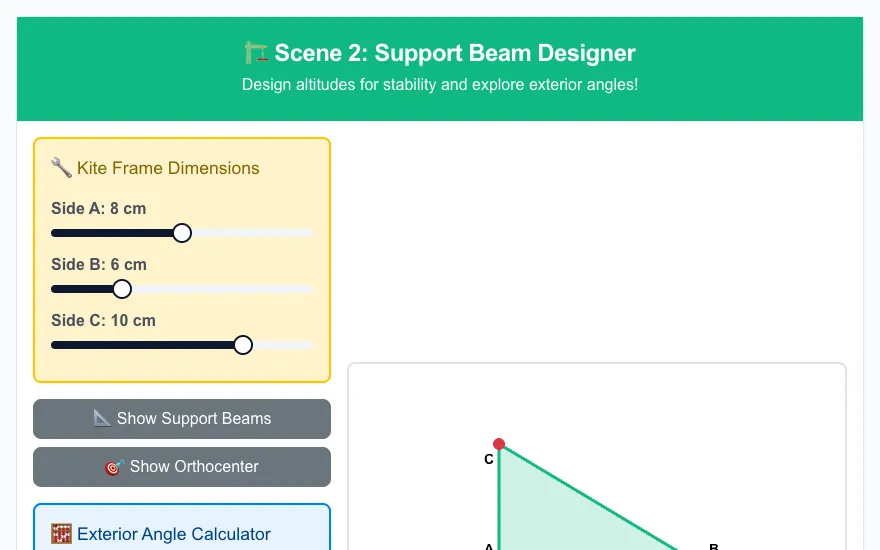
Task: Click the target dart icon on Show Orthocenter
Action: pos(114,466)
